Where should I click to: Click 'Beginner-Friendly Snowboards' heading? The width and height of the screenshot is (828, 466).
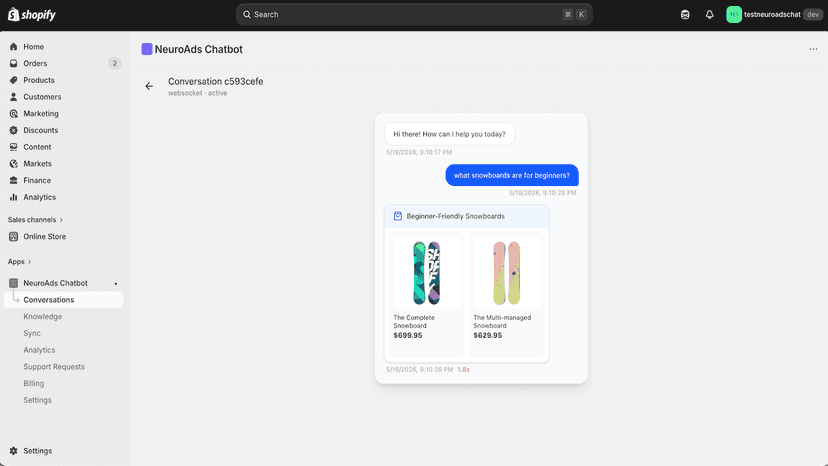point(455,216)
